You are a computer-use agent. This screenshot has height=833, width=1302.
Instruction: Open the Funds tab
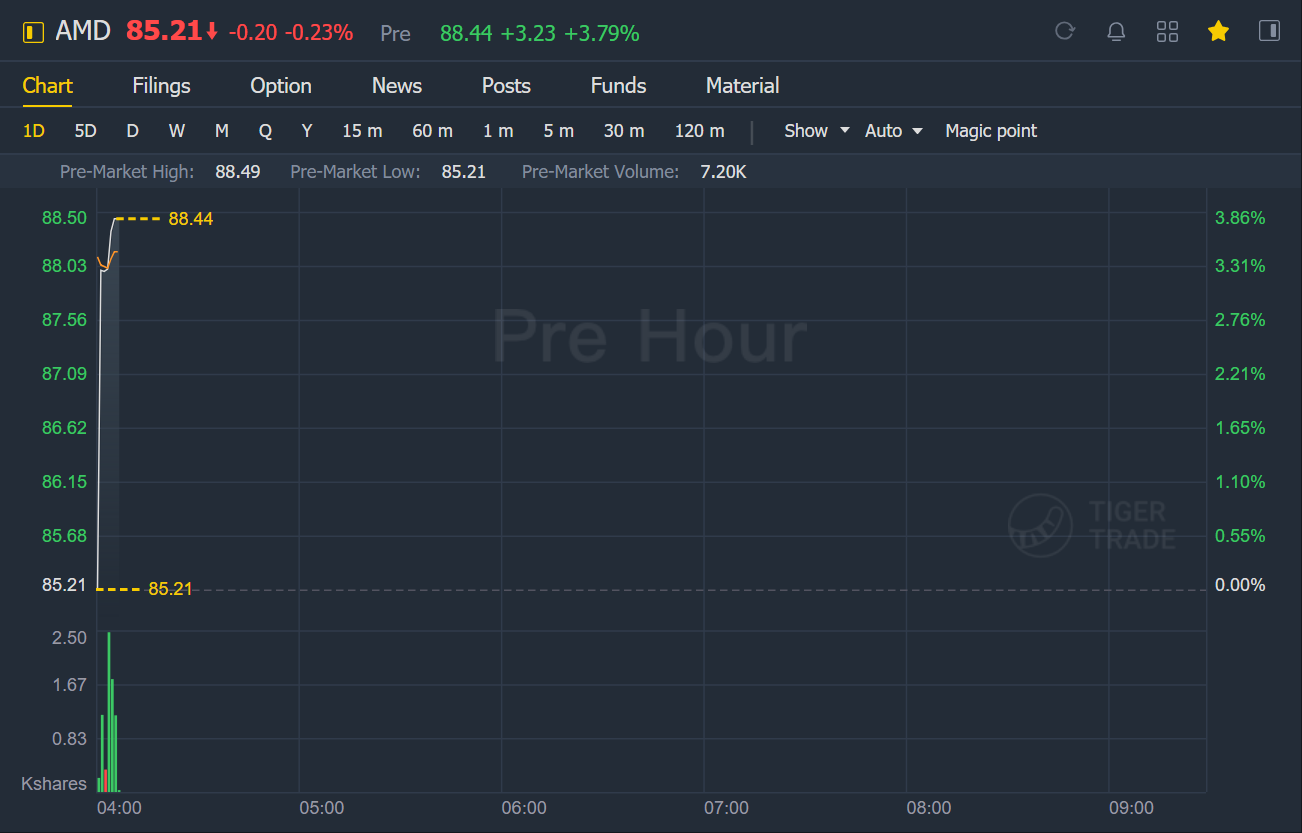pos(618,86)
